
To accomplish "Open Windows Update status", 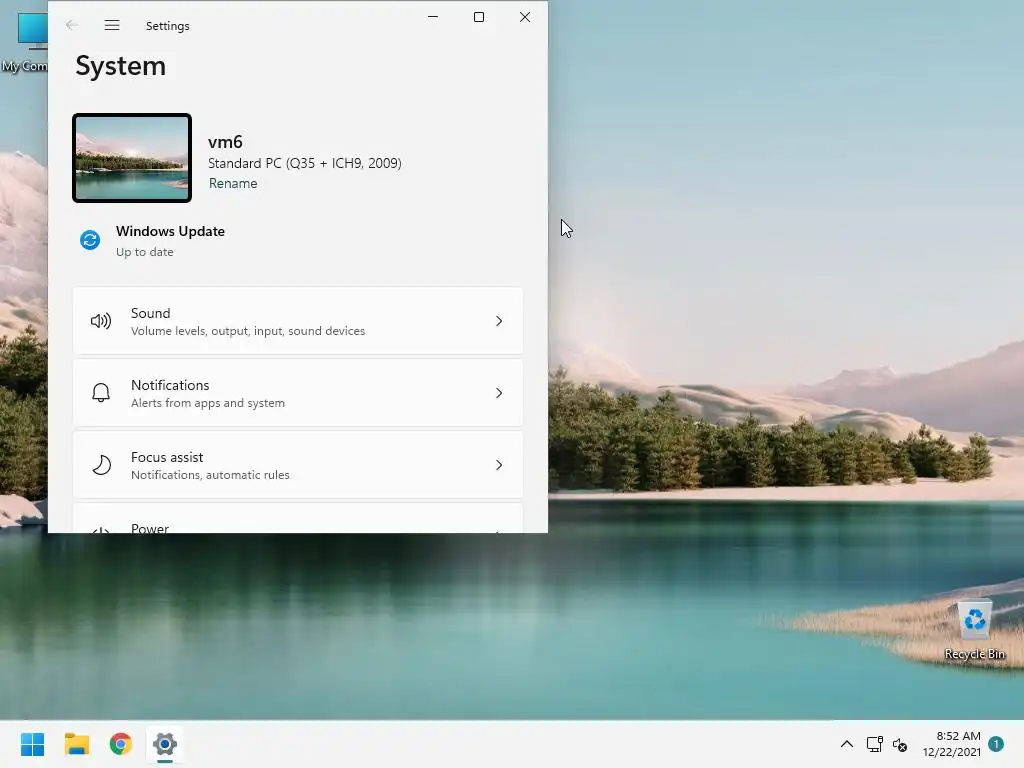I will pos(152,240).
